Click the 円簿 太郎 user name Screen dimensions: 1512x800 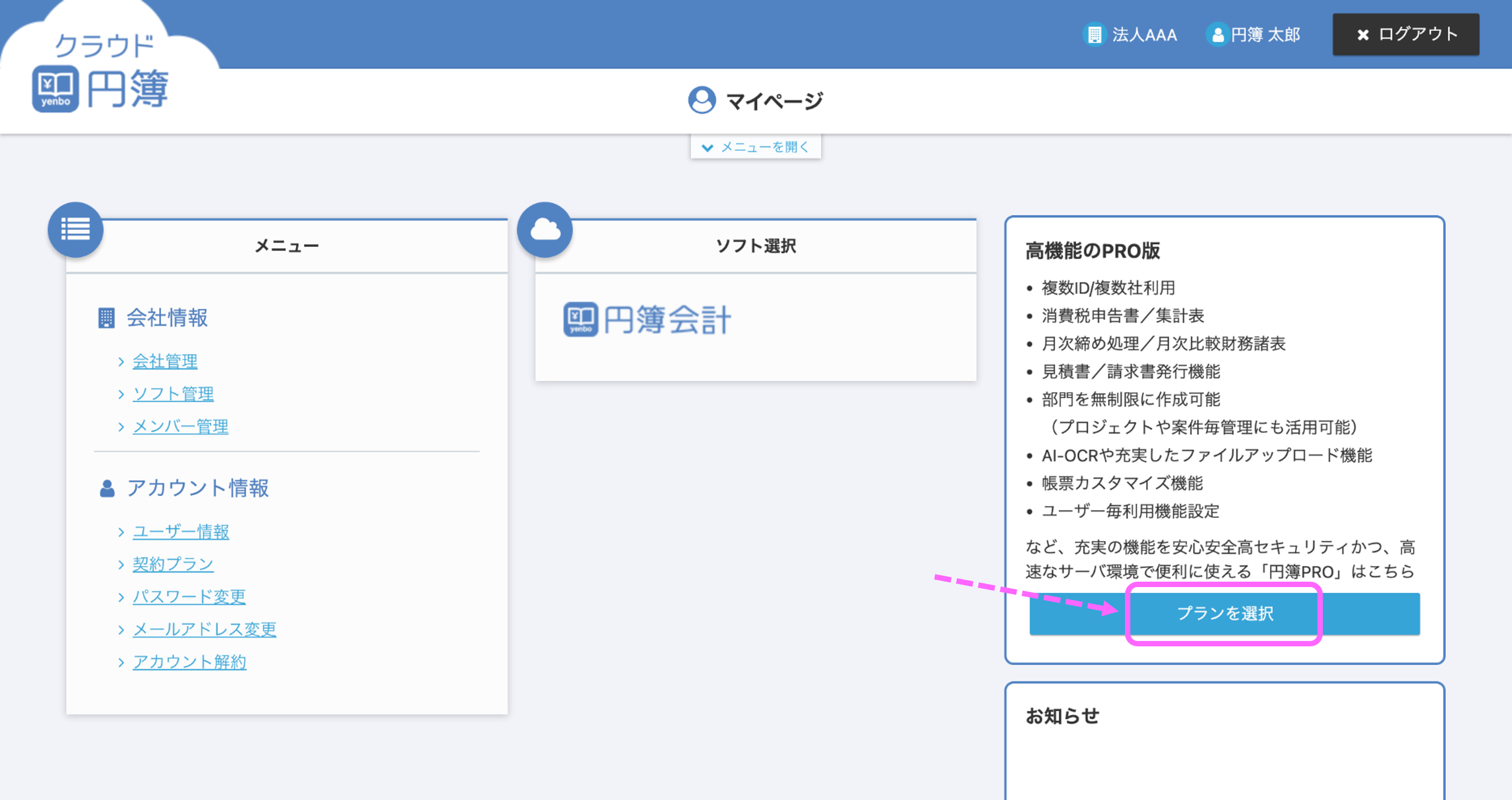1266,35
